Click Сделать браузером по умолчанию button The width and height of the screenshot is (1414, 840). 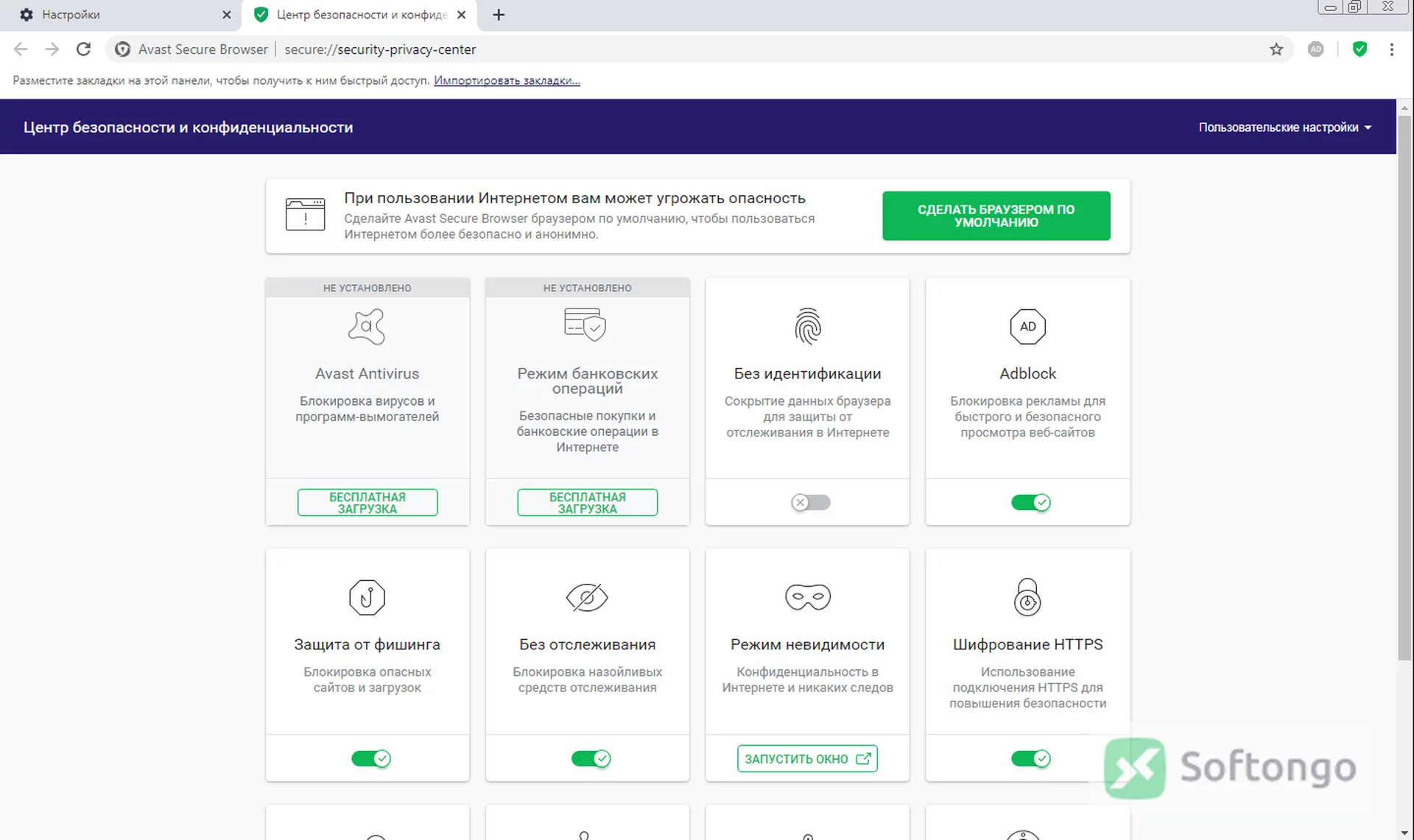(x=996, y=216)
